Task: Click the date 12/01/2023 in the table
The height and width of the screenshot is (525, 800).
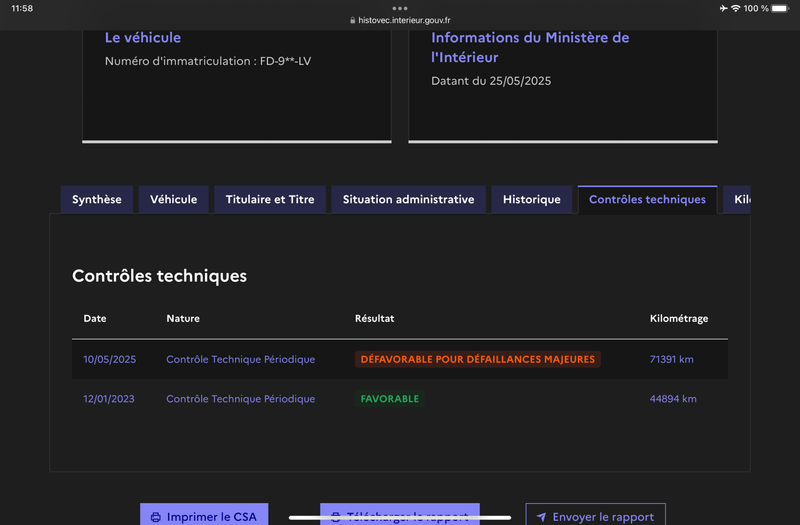Action: [x=109, y=399]
